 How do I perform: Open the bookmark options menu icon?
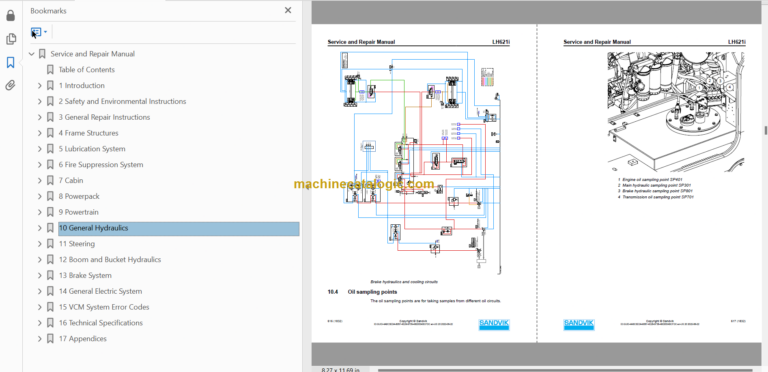click(39, 32)
